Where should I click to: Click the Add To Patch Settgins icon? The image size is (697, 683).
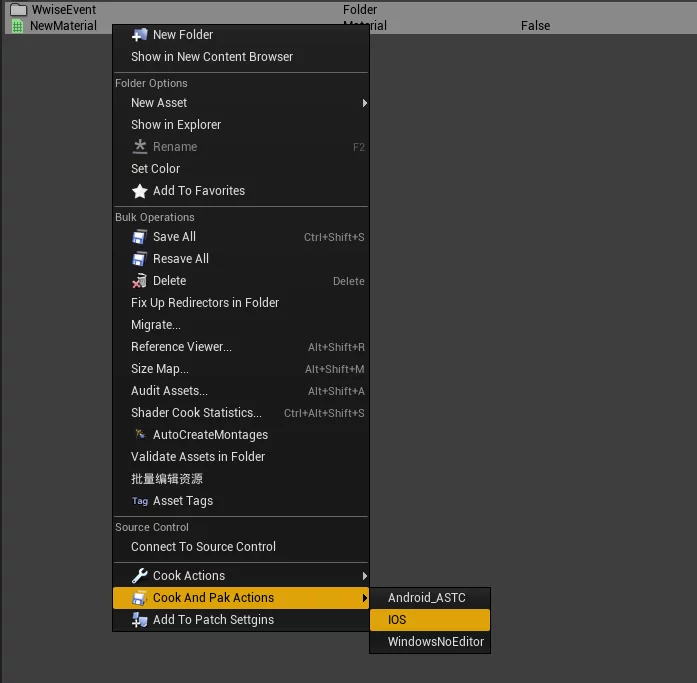pos(140,620)
